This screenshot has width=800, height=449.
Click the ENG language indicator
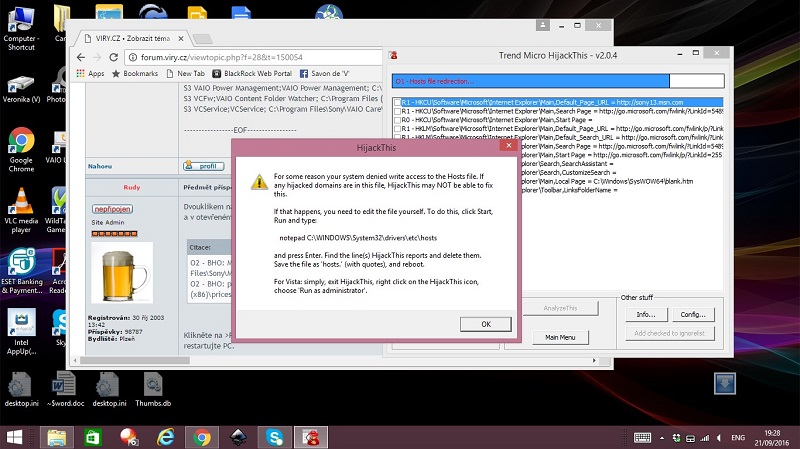point(738,438)
